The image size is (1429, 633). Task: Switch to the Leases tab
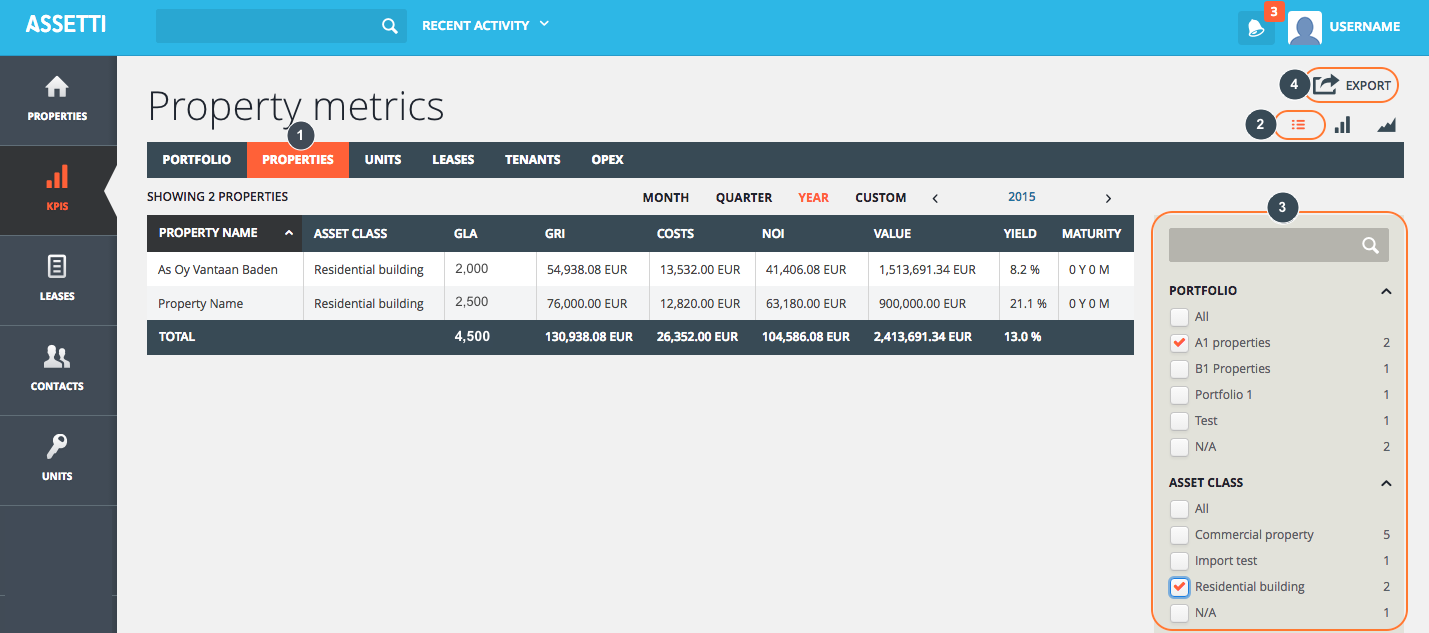tap(453, 160)
